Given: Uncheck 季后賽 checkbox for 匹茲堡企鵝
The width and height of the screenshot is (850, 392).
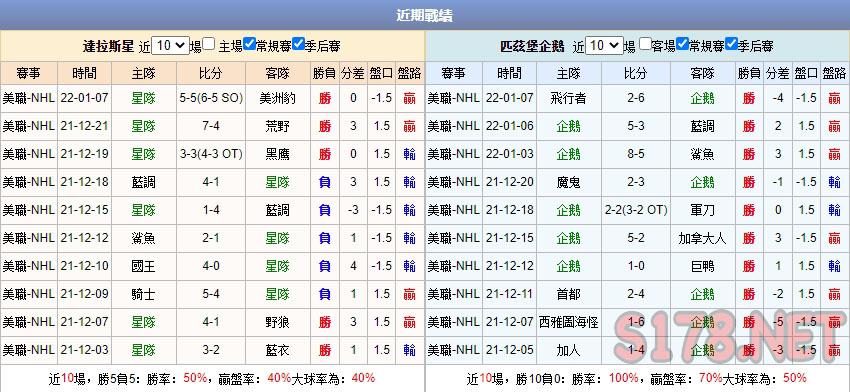Looking at the screenshot, I should pos(731,44).
